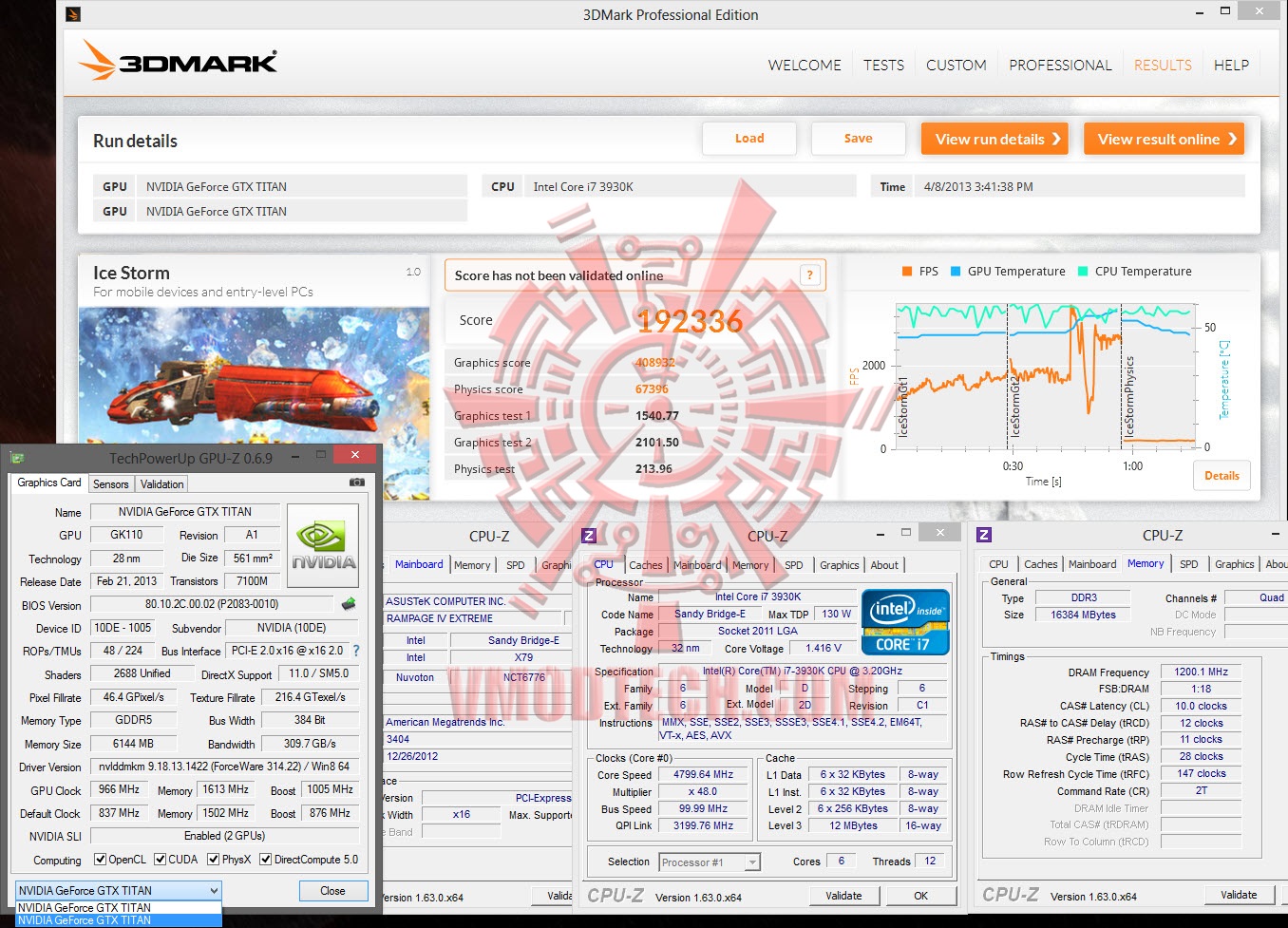The width and height of the screenshot is (1288, 928).
Task: Click the overall score value 192336
Action: [690, 321]
